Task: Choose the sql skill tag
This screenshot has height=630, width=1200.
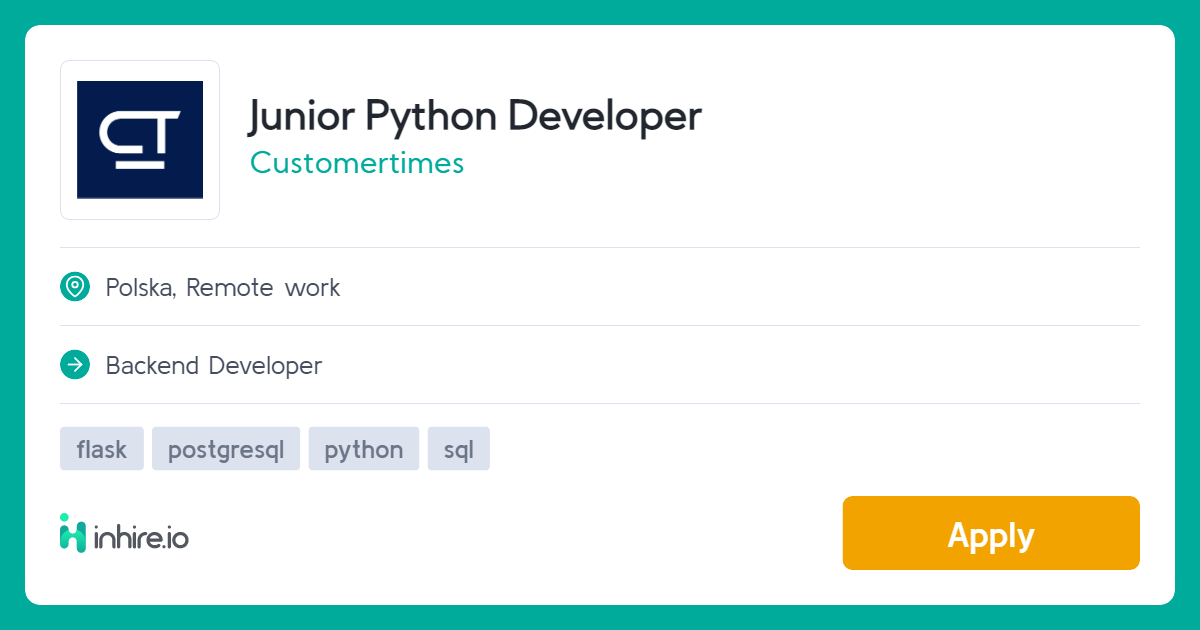Action: pyautogui.click(x=459, y=449)
